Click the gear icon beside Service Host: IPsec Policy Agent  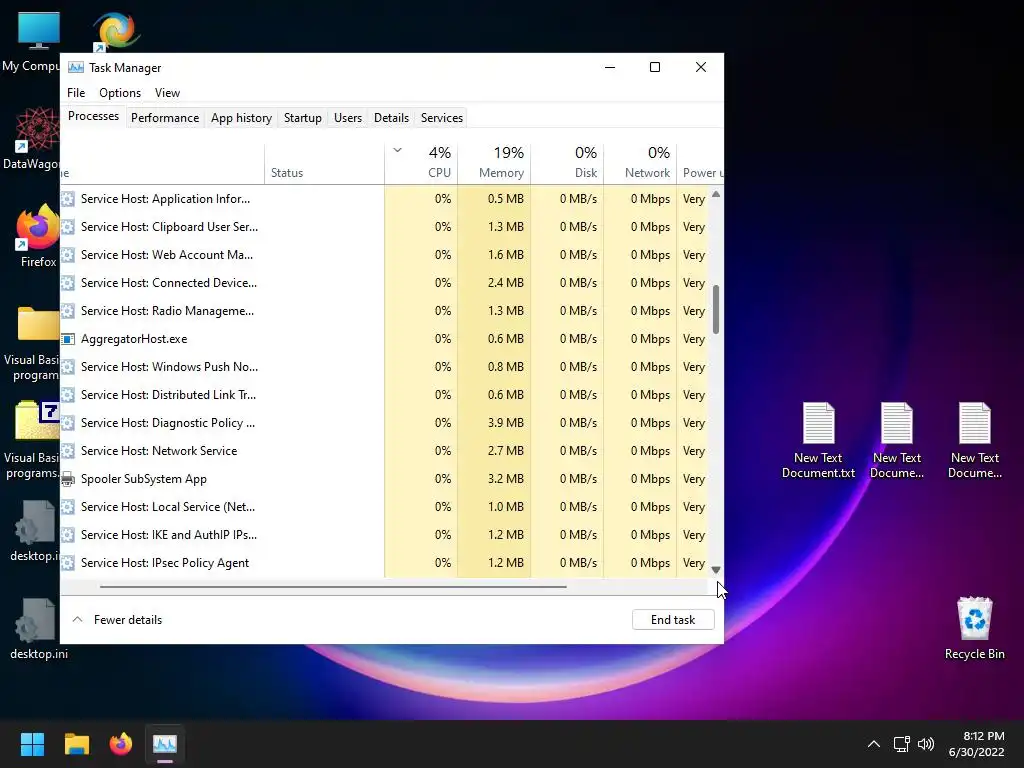pyautogui.click(x=68, y=563)
